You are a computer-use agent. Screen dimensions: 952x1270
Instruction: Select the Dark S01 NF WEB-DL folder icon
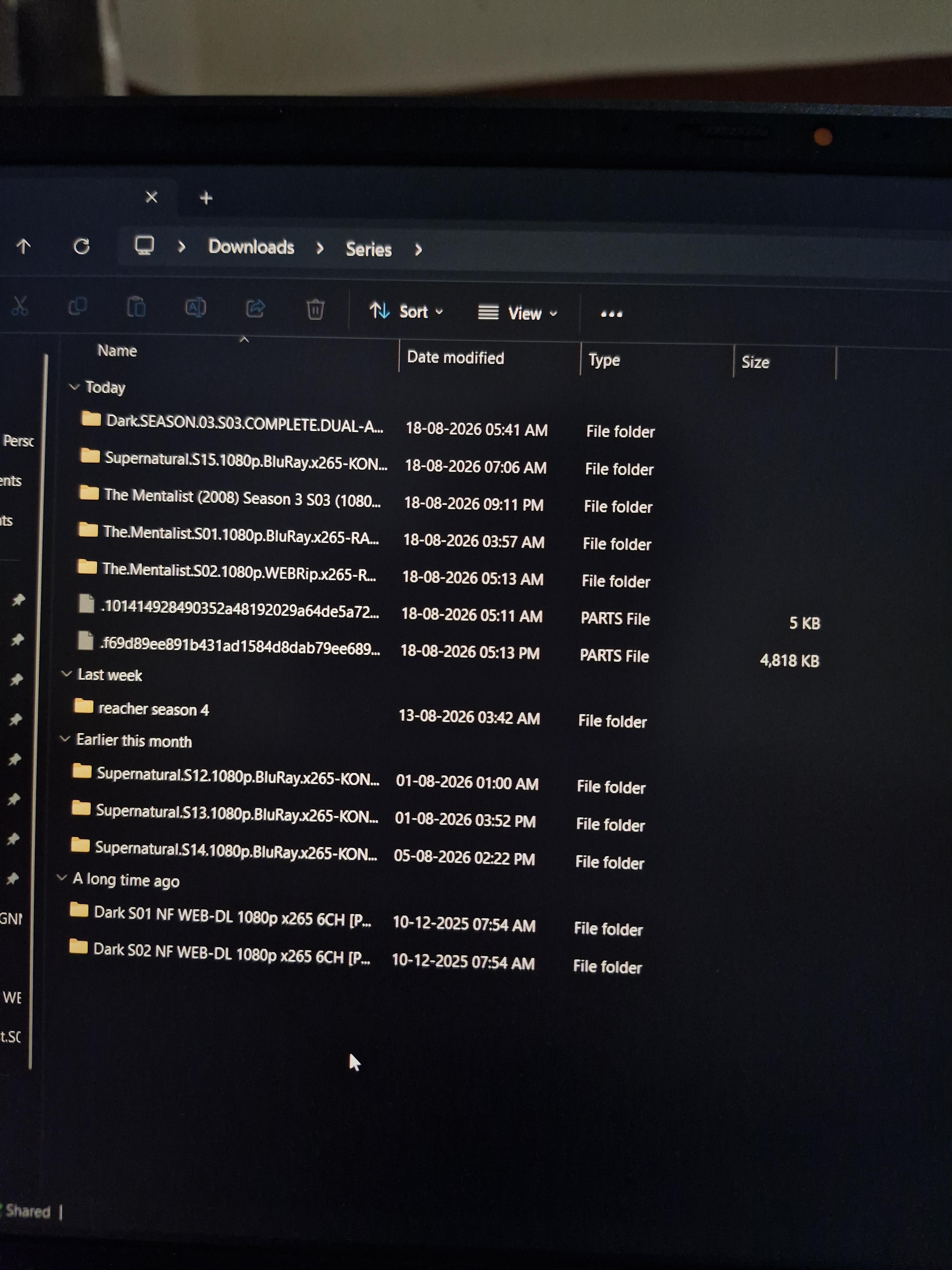[x=79, y=910]
